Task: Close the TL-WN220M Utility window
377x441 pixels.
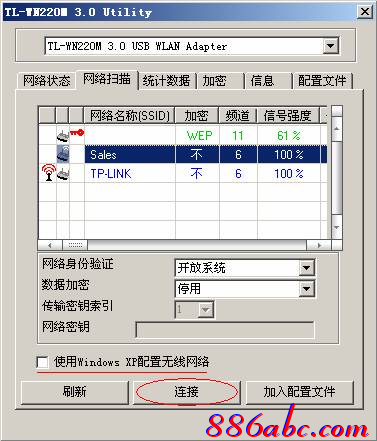Action: (x=365, y=12)
